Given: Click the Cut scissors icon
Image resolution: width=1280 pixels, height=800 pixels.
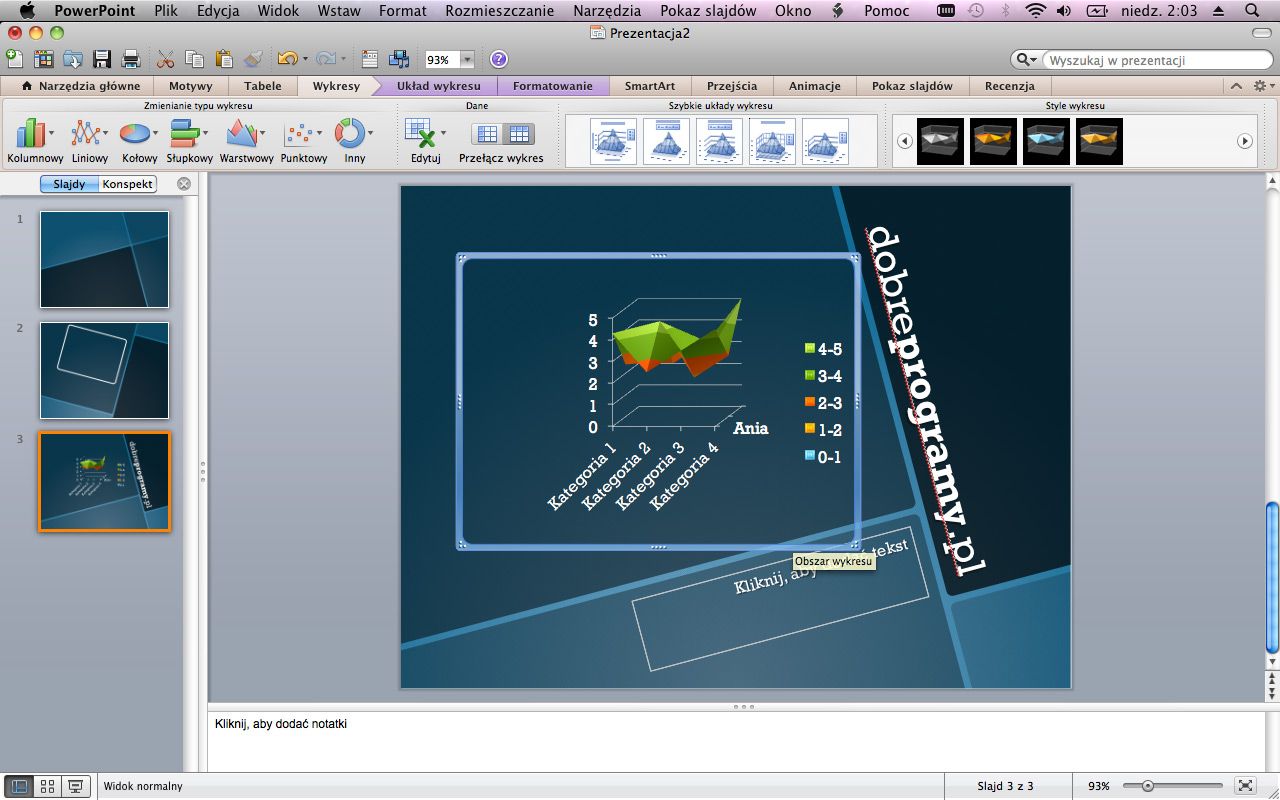Looking at the screenshot, I should click(x=166, y=59).
